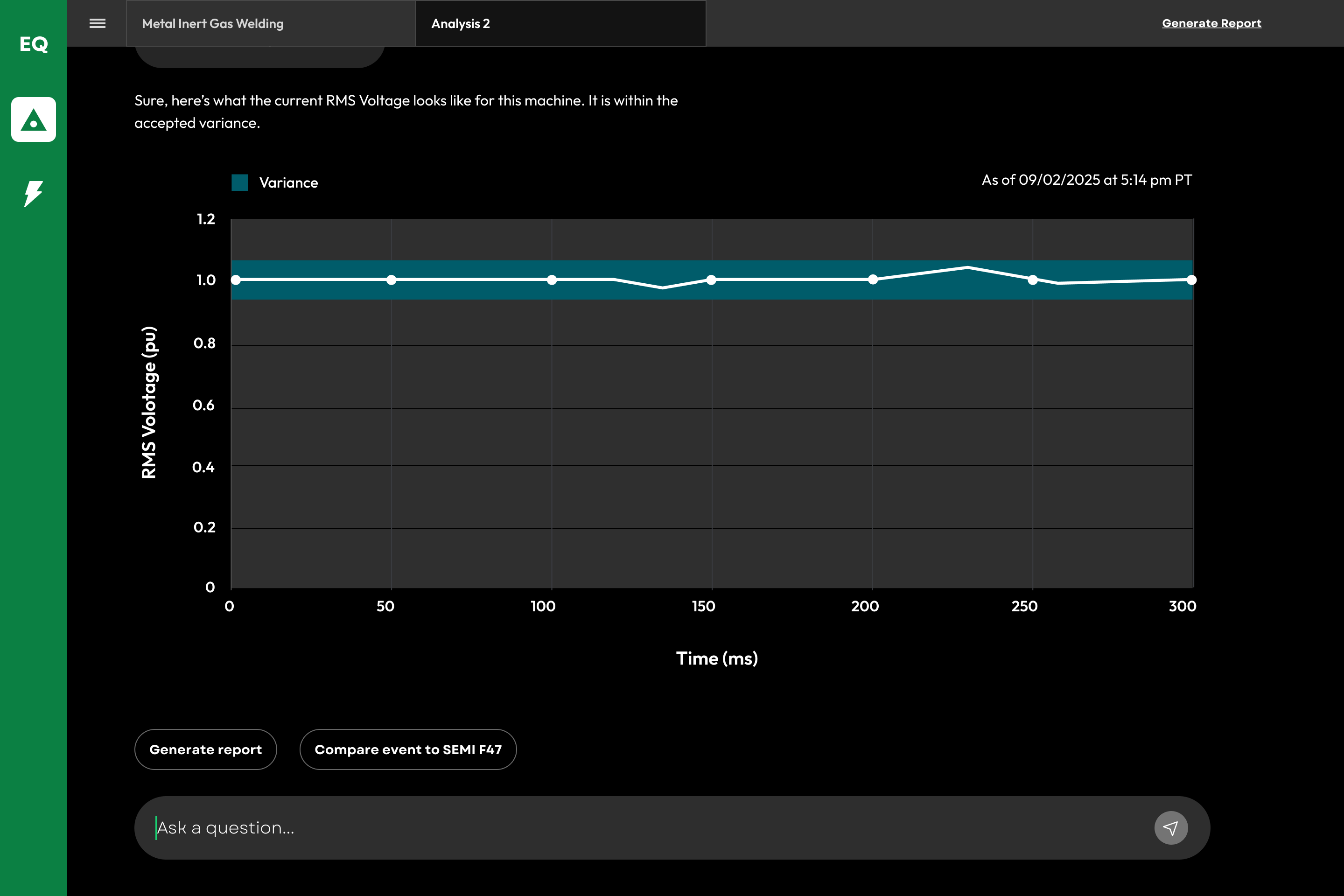Open the hamburger menu icon

(x=98, y=23)
